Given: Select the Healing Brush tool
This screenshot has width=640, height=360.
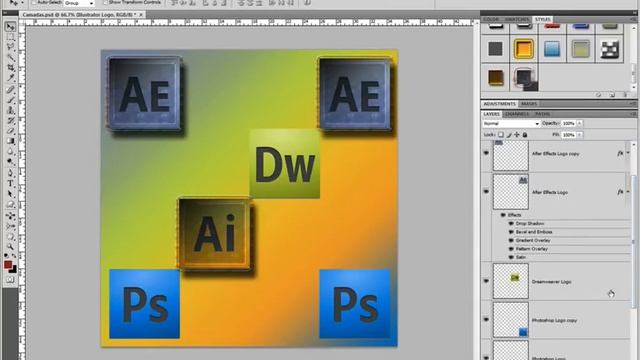Looking at the screenshot, I should pos(11,89).
